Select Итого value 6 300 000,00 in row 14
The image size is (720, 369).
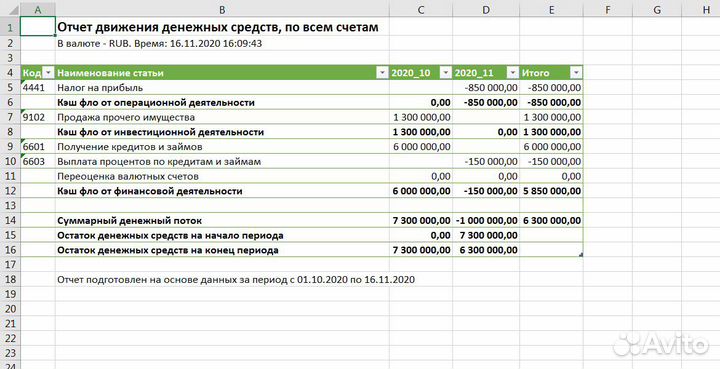point(551,220)
